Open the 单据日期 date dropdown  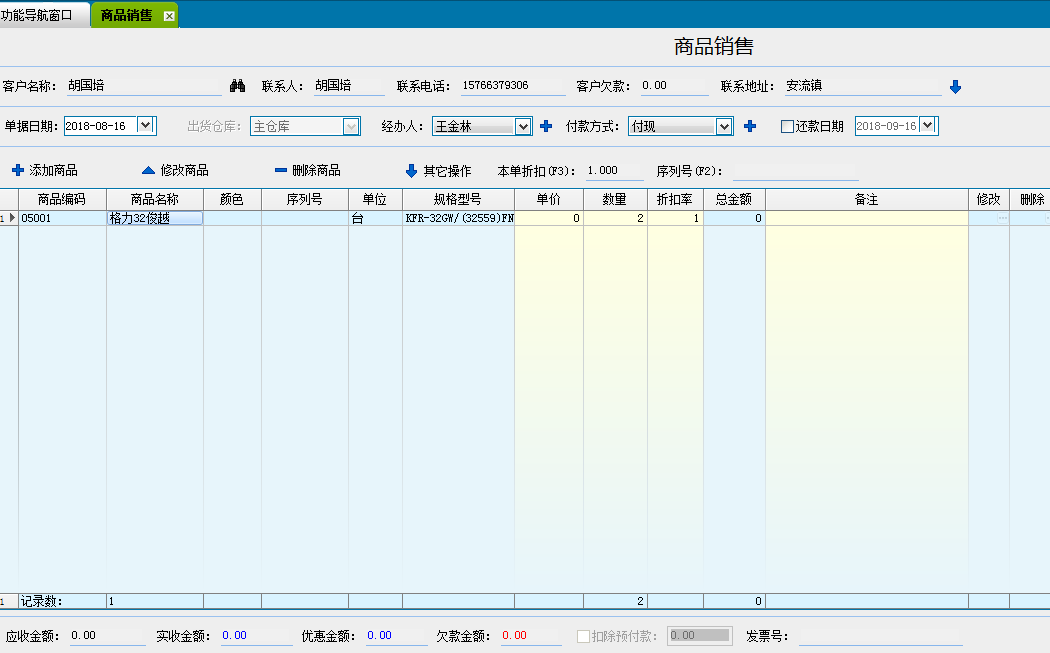[146, 126]
